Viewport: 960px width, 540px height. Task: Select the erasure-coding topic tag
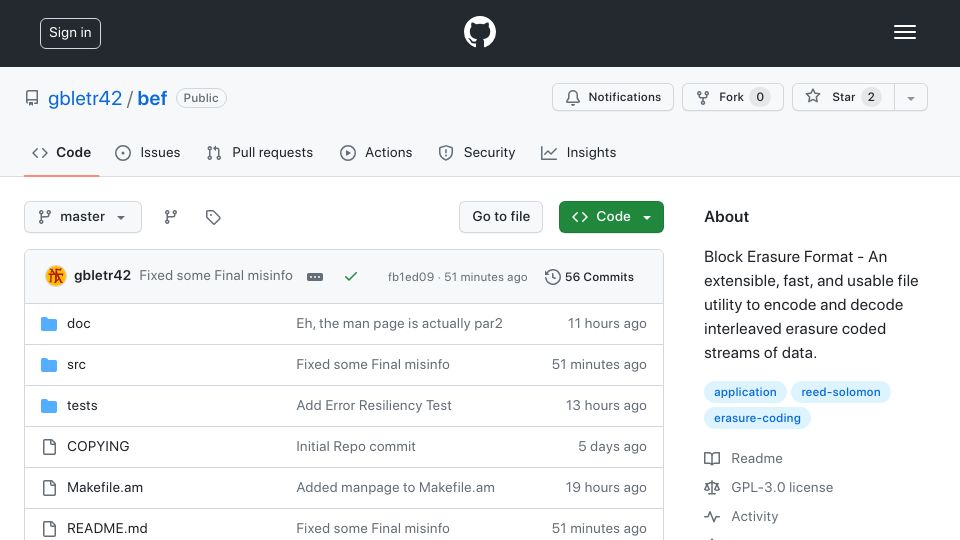click(757, 418)
